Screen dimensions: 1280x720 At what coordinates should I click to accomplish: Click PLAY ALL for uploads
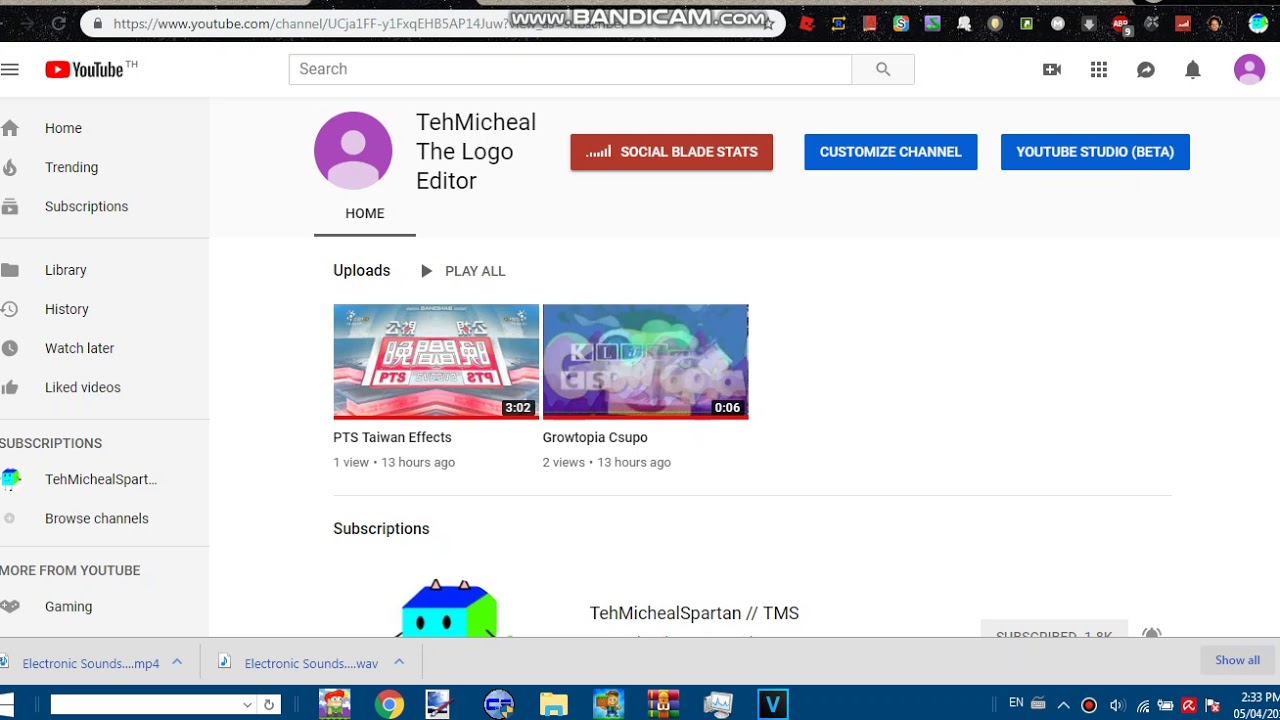tap(463, 271)
